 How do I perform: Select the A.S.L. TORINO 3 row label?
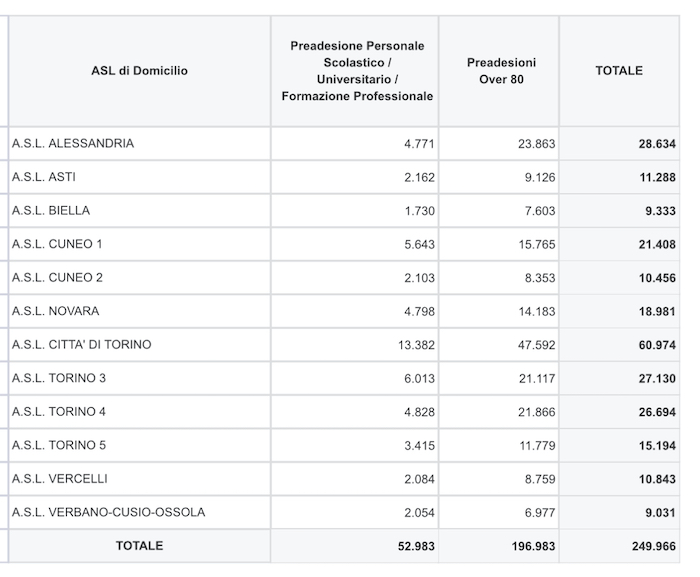coord(59,378)
